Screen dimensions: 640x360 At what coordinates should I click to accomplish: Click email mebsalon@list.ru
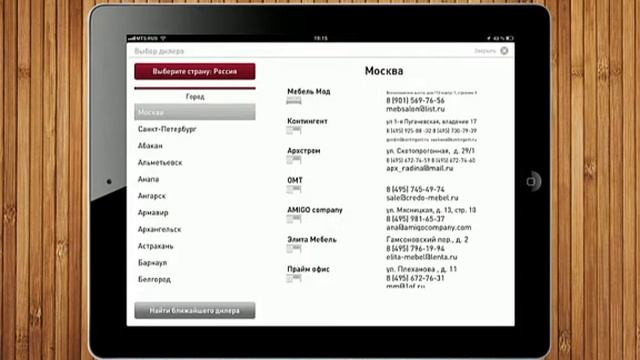pyautogui.click(x=416, y=109)
